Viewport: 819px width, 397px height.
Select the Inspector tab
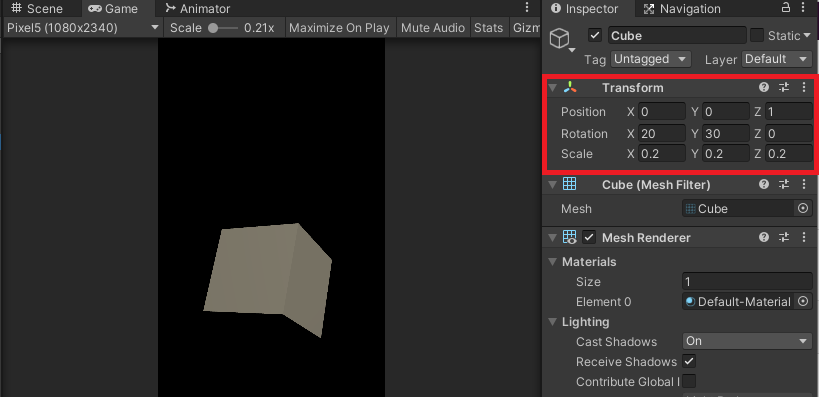pyautogui.click(x=585, y=9)
